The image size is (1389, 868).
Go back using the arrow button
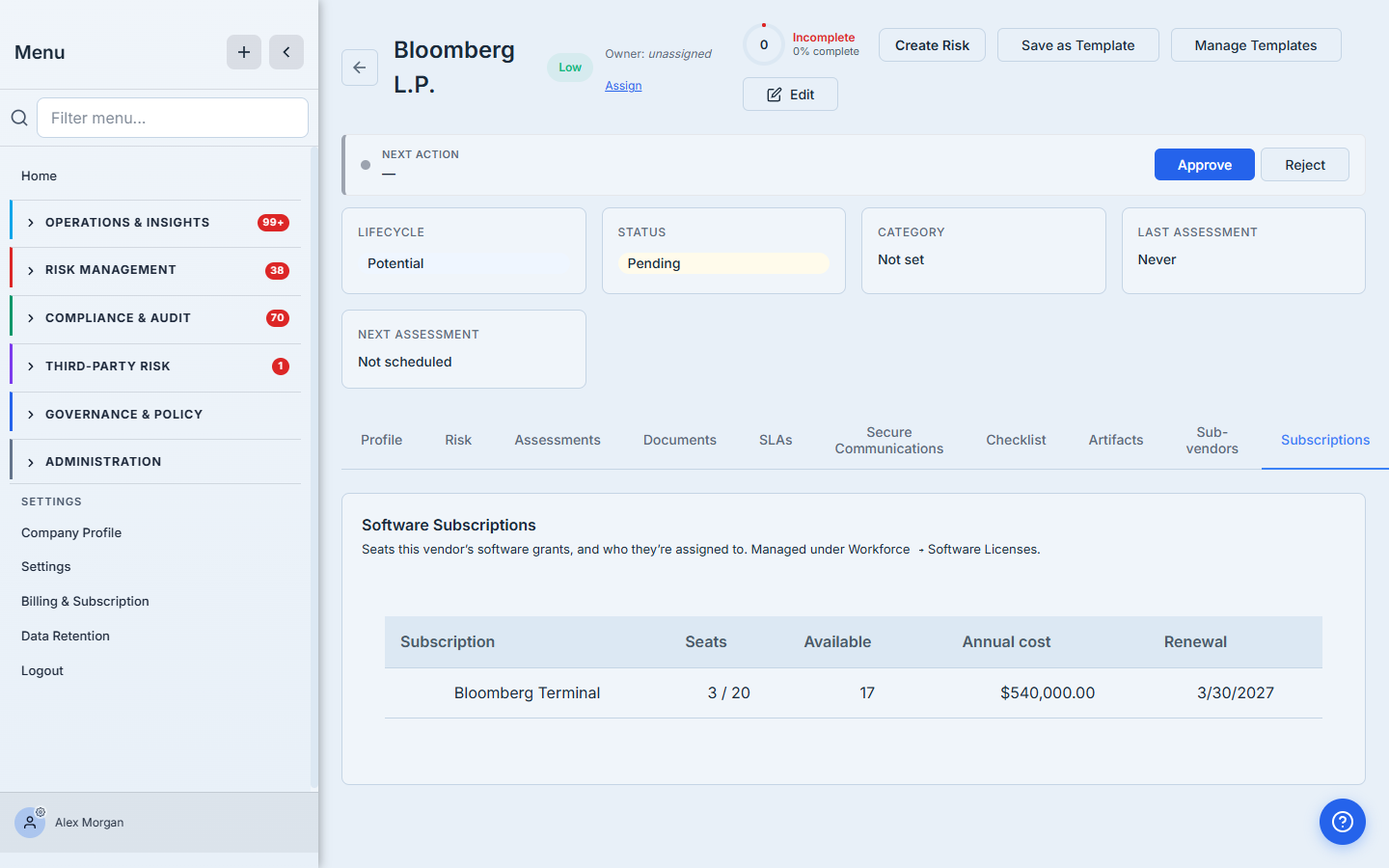[360, 68]
